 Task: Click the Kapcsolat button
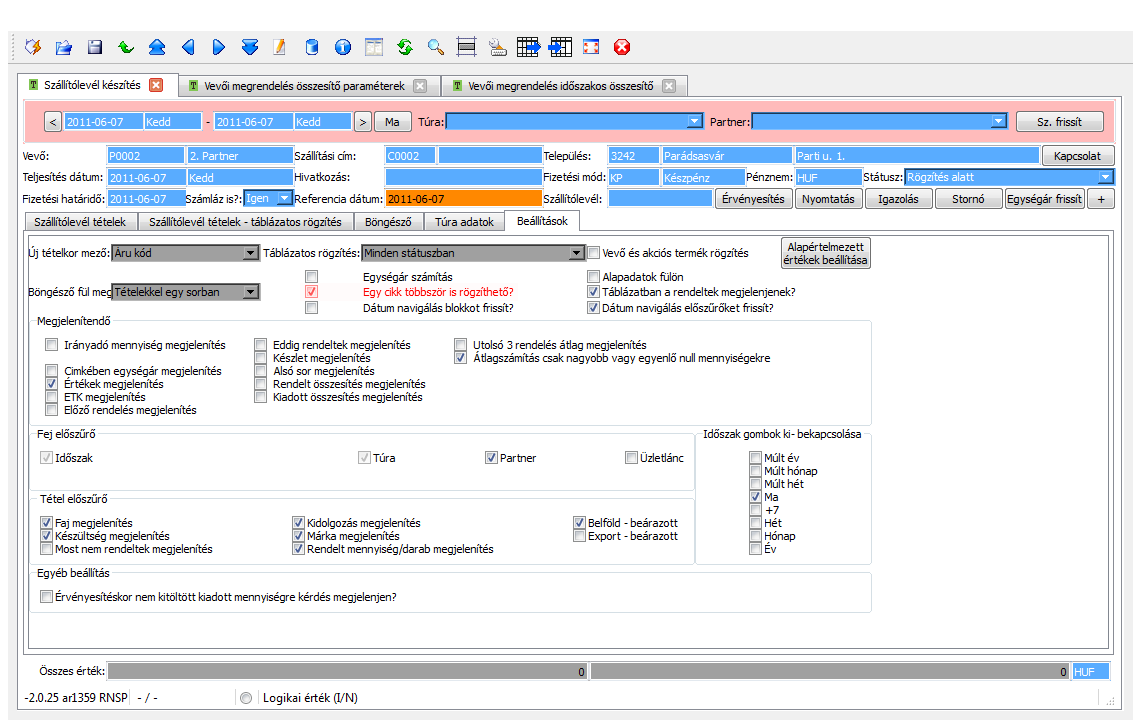coord(1077,156)
